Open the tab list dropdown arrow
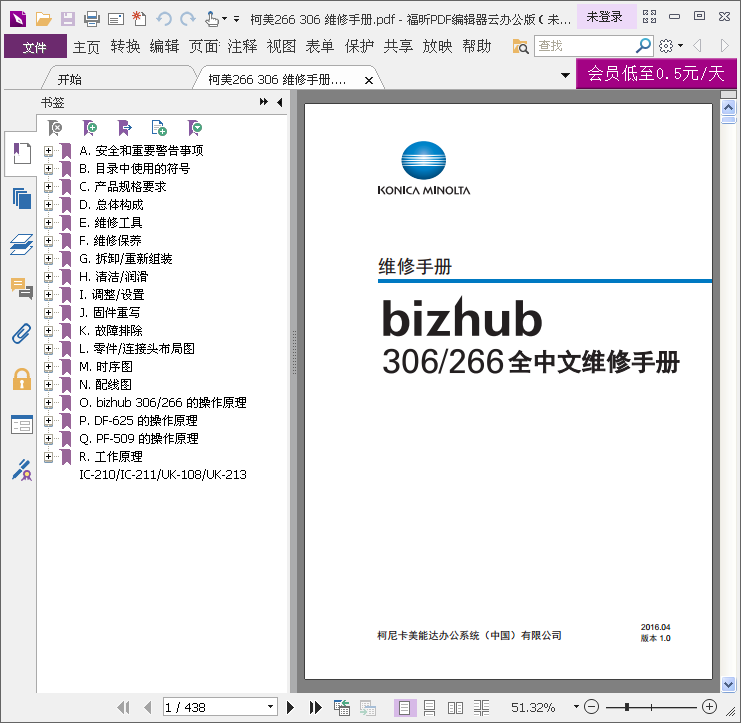Image resolution: width=741 pixels, height=723 pixels. click(x=565, y=75)
